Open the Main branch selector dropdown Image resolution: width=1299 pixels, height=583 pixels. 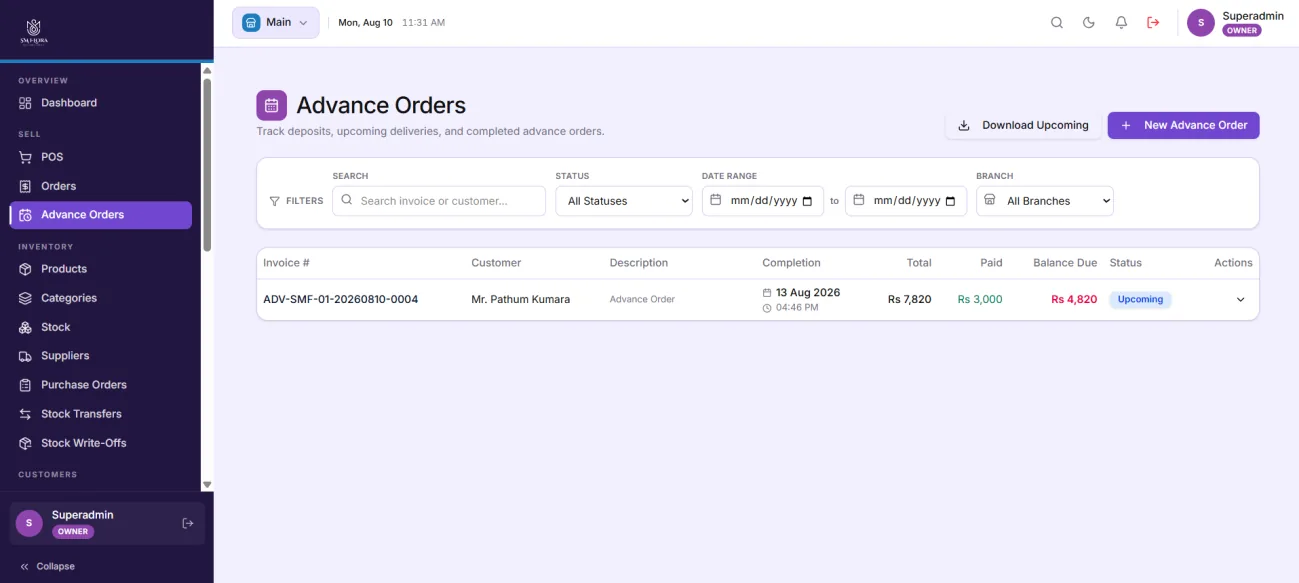(276, 23)
